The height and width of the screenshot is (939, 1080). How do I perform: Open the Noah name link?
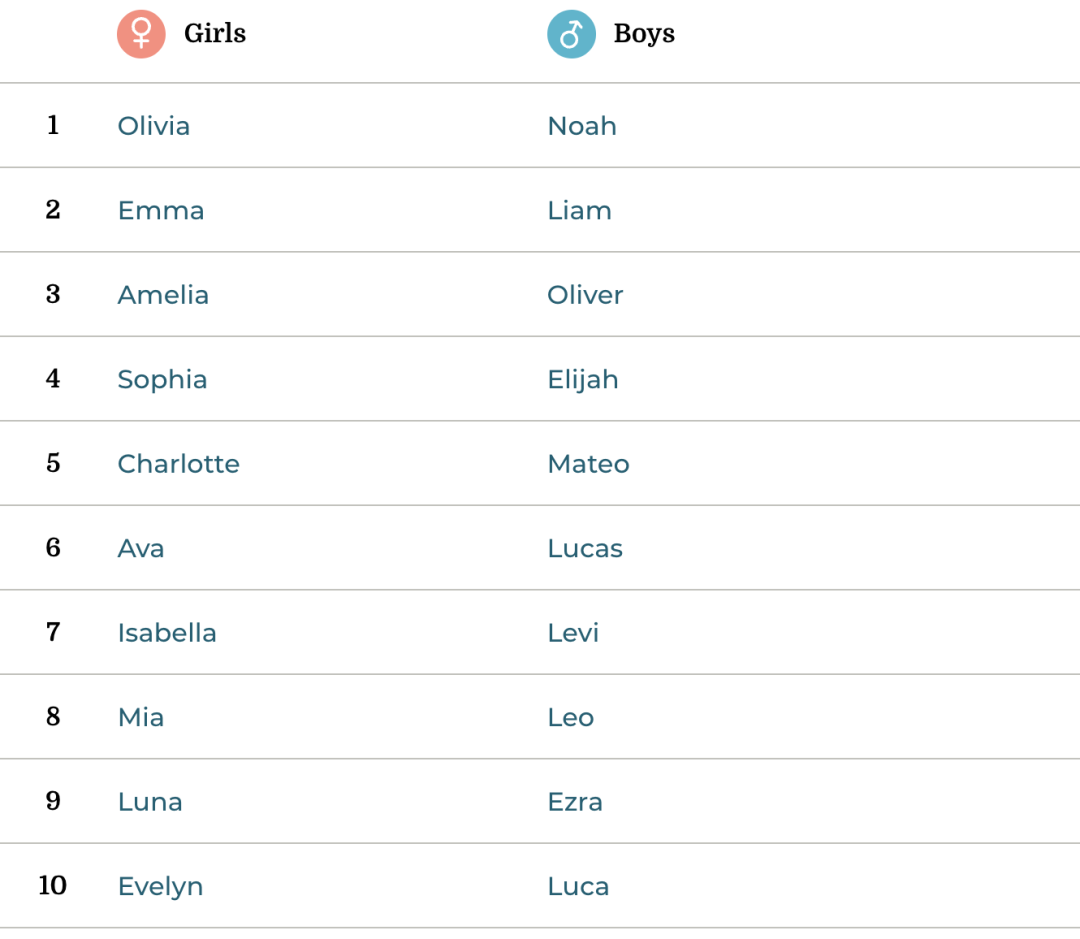pyautogui.click(x=582, y=126)
